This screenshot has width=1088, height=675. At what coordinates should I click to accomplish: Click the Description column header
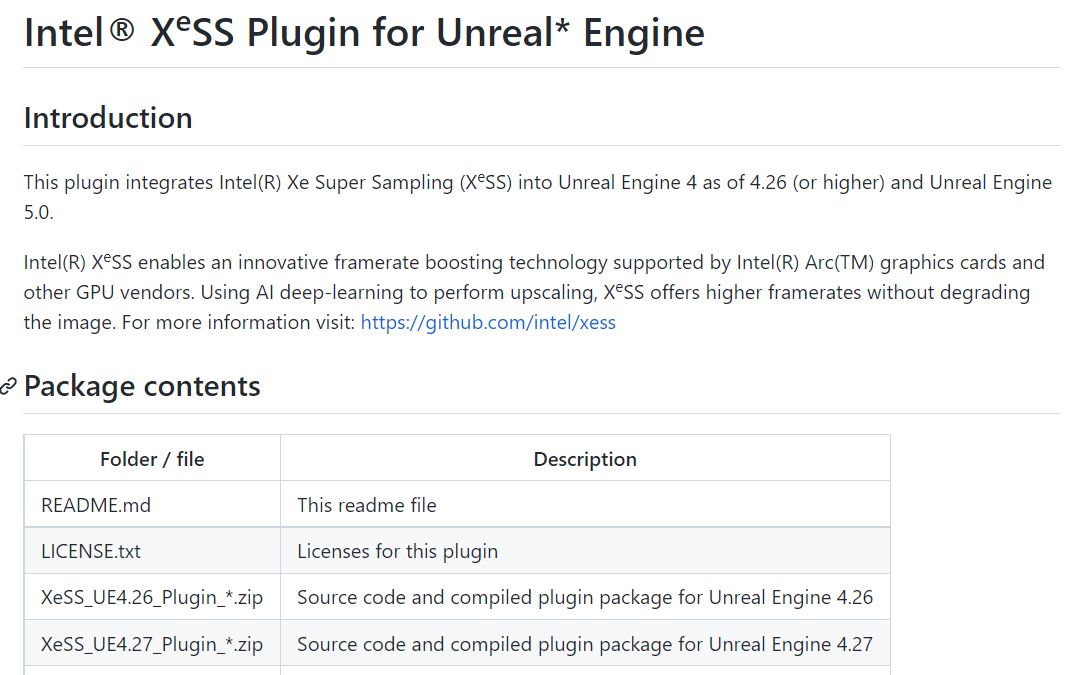(585, 459)
